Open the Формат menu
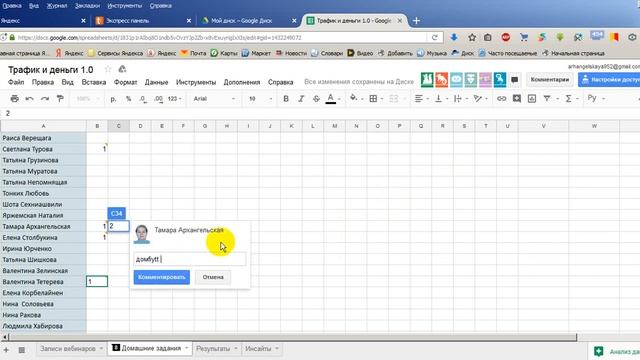 [125, 82]
